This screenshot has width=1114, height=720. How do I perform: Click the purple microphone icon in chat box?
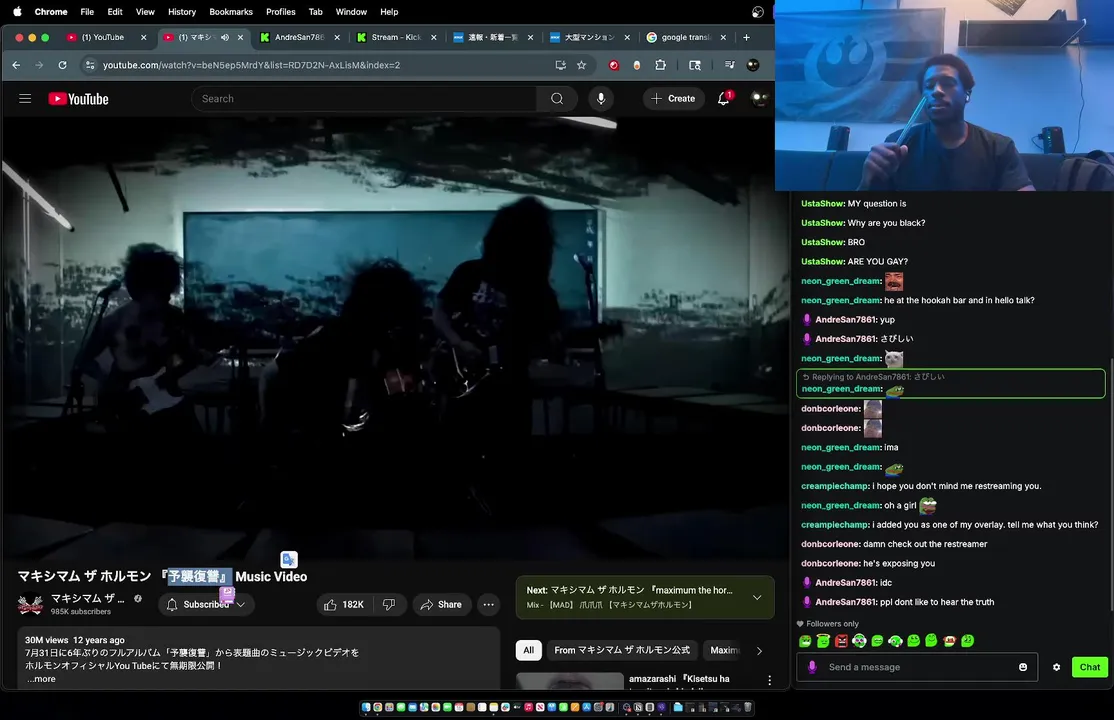[x=812, y=667]
